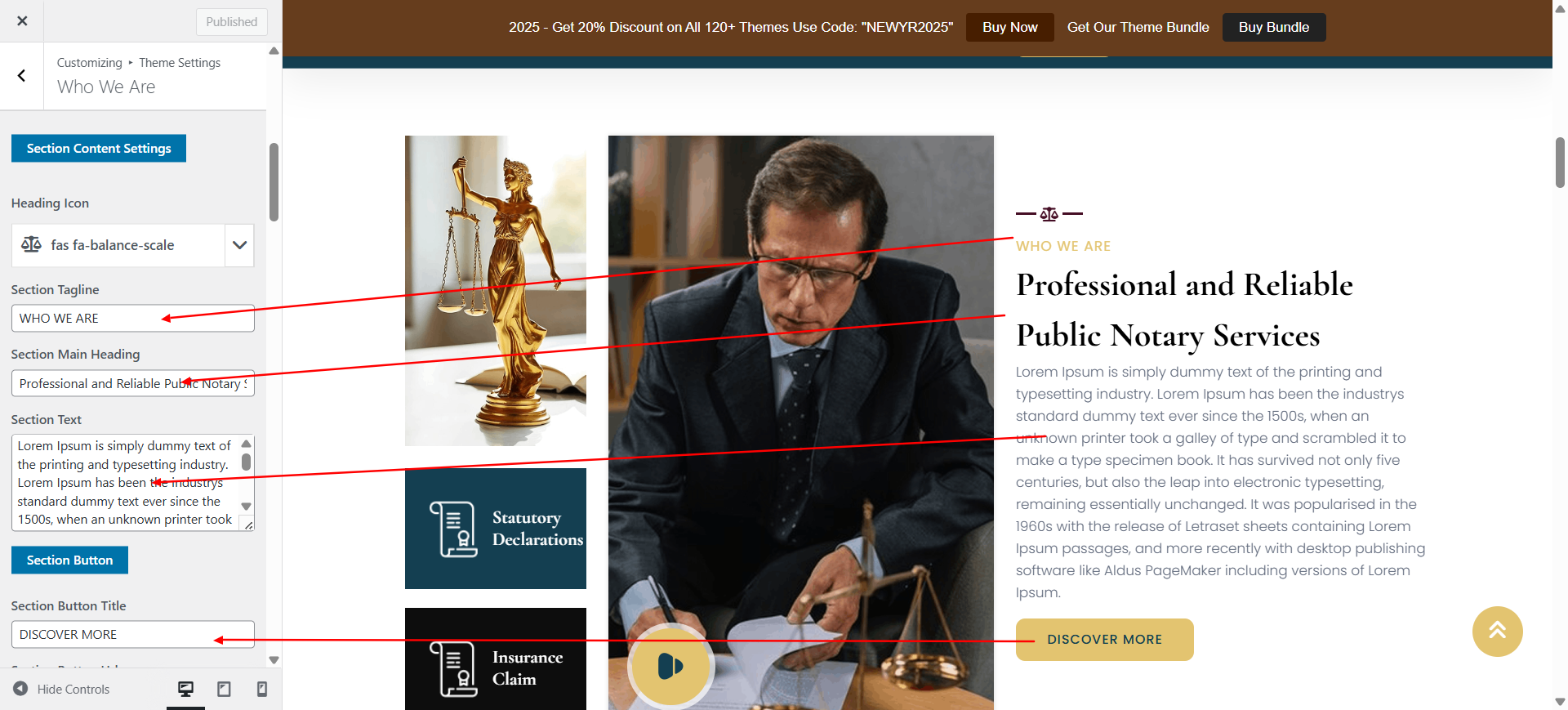Close the Customizer with the X icon
1568x710 pixels.
click(22, 21)
